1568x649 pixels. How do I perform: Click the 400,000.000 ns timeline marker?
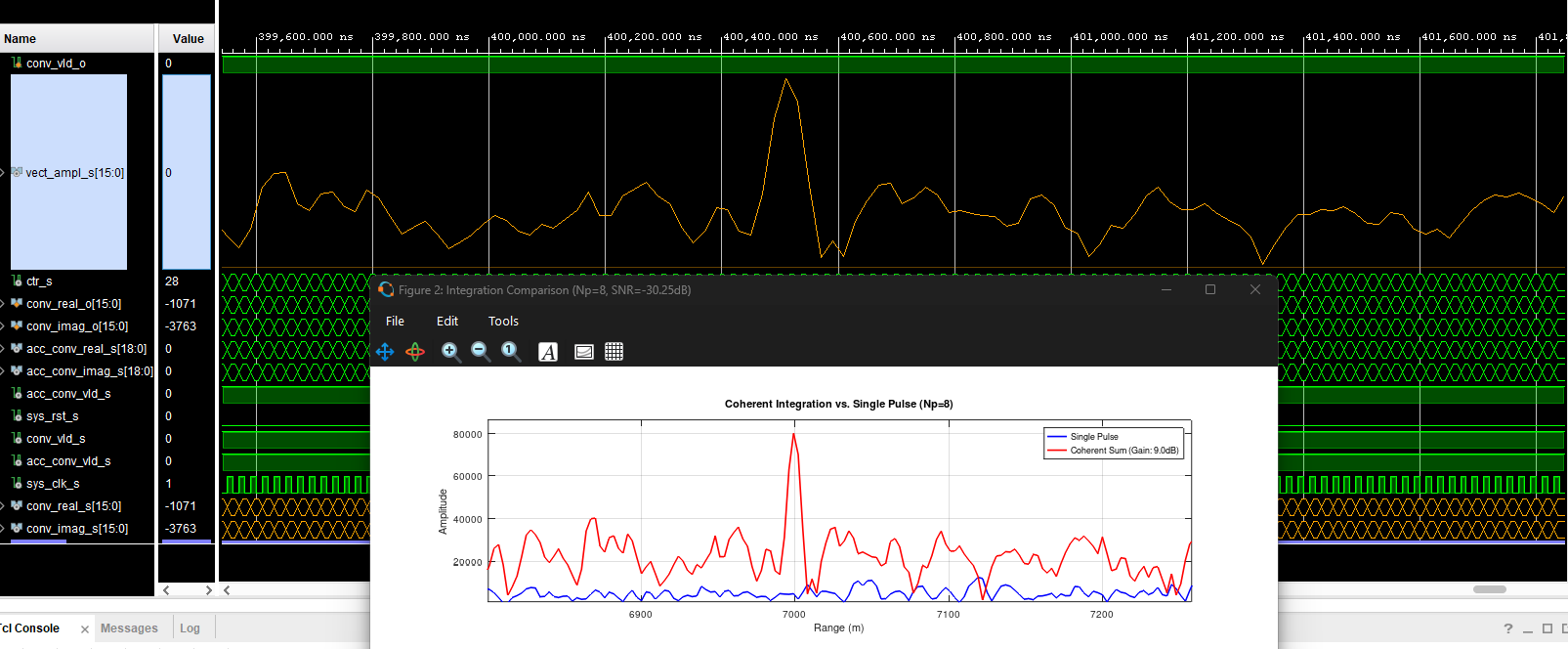coord(537,37)
